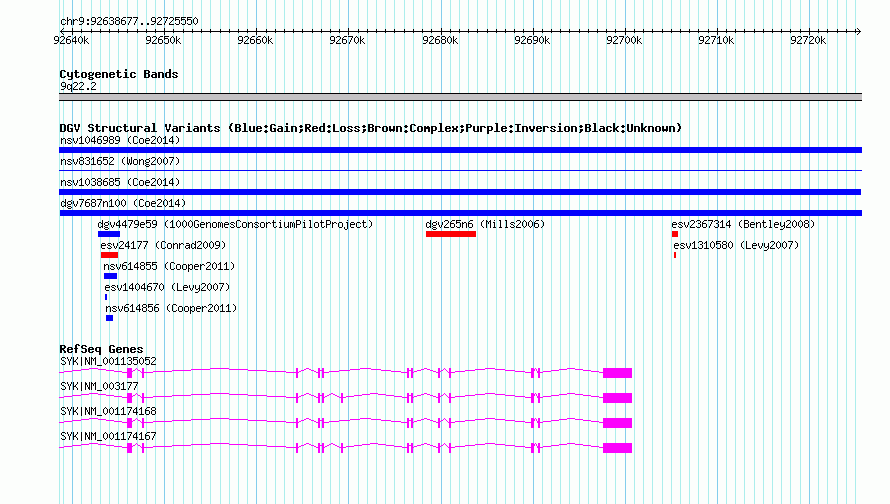Click the tiny blue mark under esv1404670
890x504 pixels.
tap(106, 297)
